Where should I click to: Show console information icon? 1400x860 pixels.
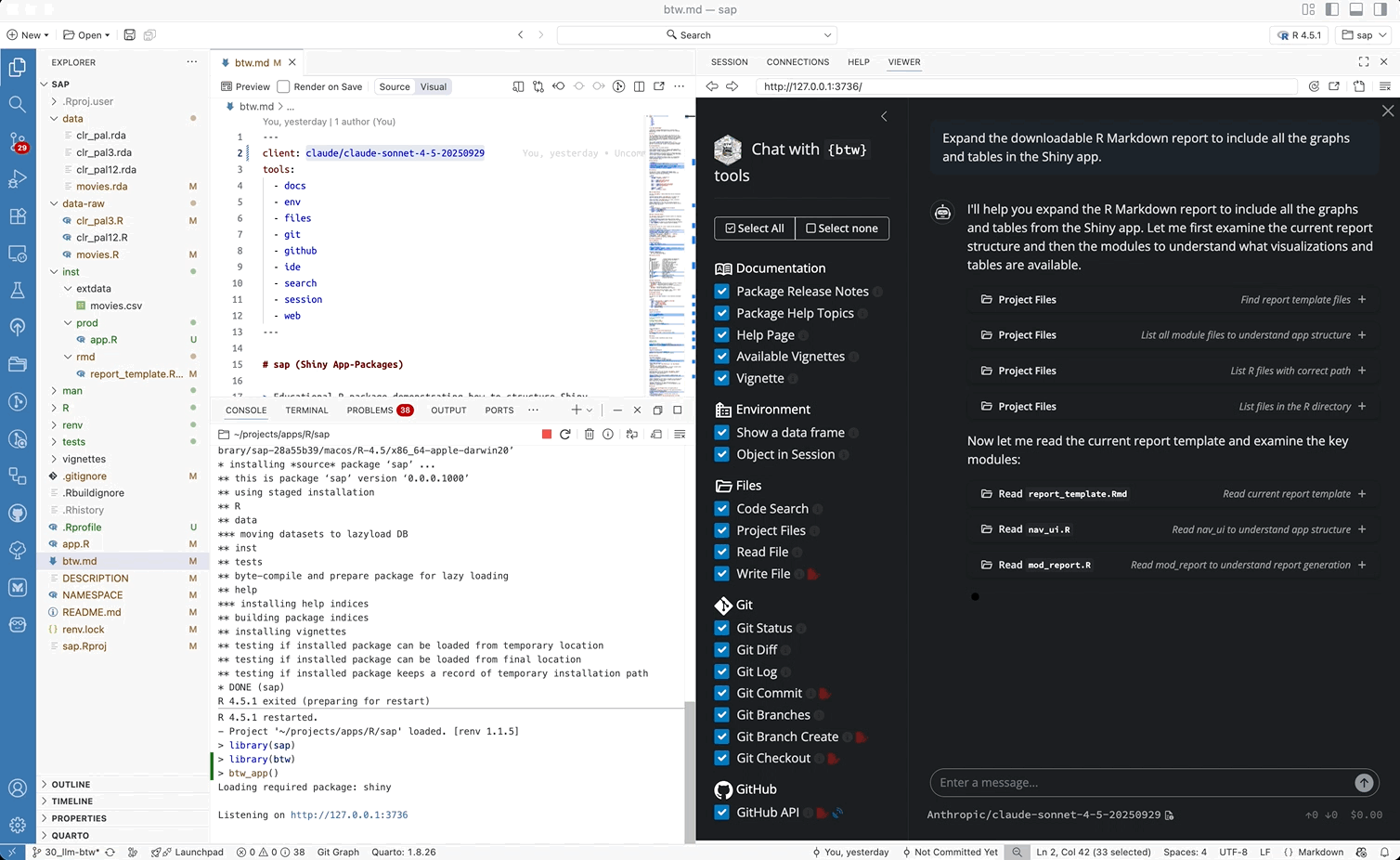608,434
